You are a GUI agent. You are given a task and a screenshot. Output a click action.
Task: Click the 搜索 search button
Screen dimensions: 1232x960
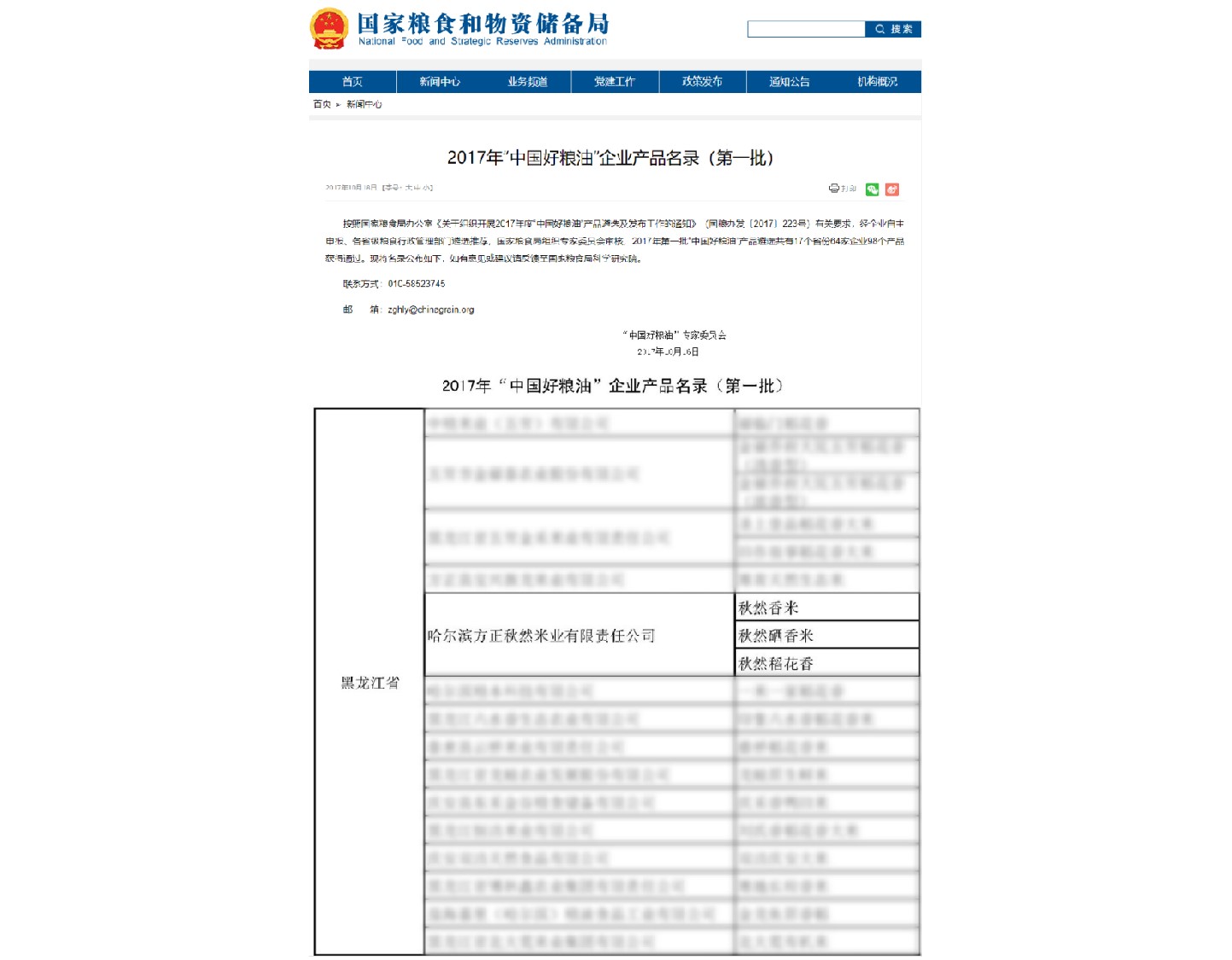pyautogui.click(x=893, y=29)
